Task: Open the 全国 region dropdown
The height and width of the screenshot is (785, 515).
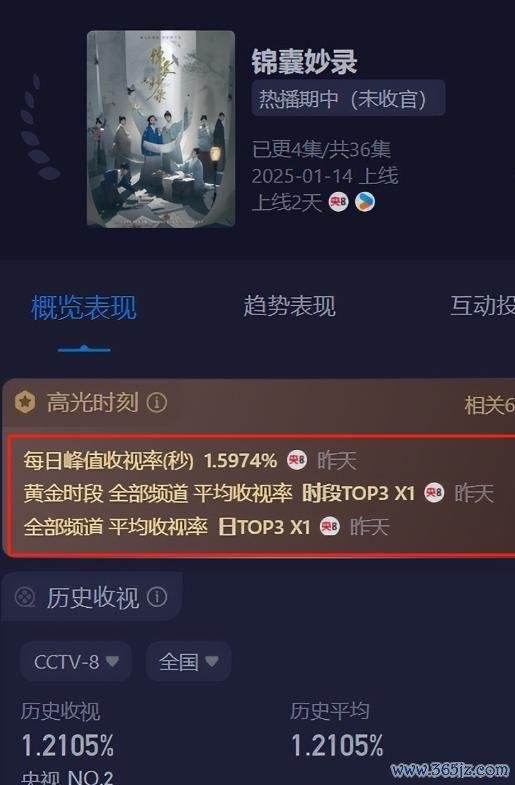Action: coord(189,662)
